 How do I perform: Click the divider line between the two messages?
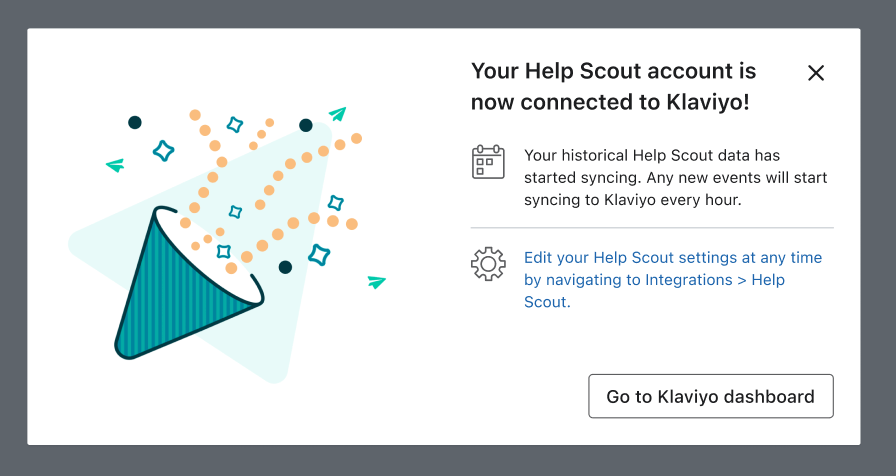pyautogui.click(x=652, y=228)
